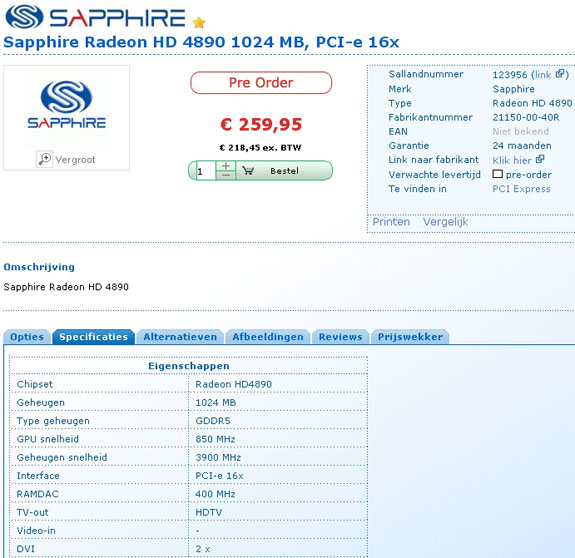Click the Sapphire logo in header
Screen dimensions: 575x558
click(95, 17)
